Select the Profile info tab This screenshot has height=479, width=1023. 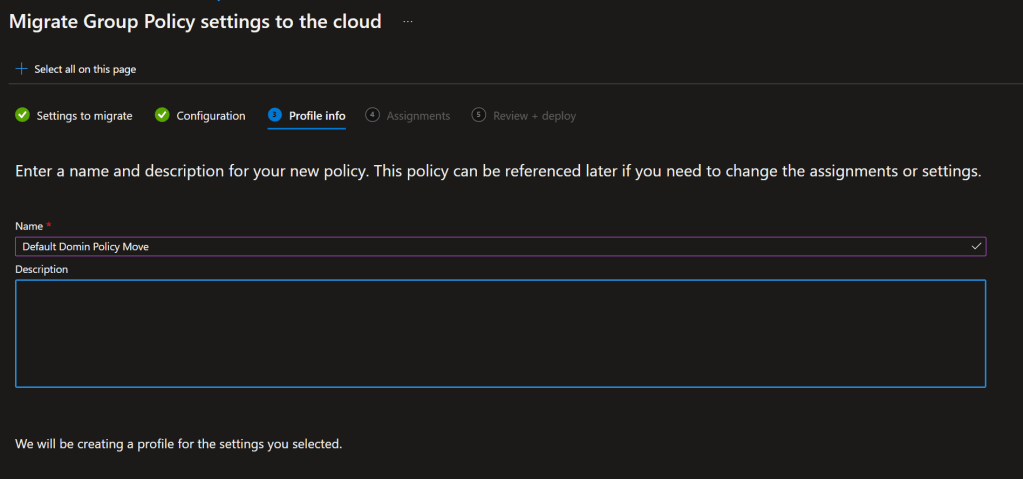(x=317, y=116)
